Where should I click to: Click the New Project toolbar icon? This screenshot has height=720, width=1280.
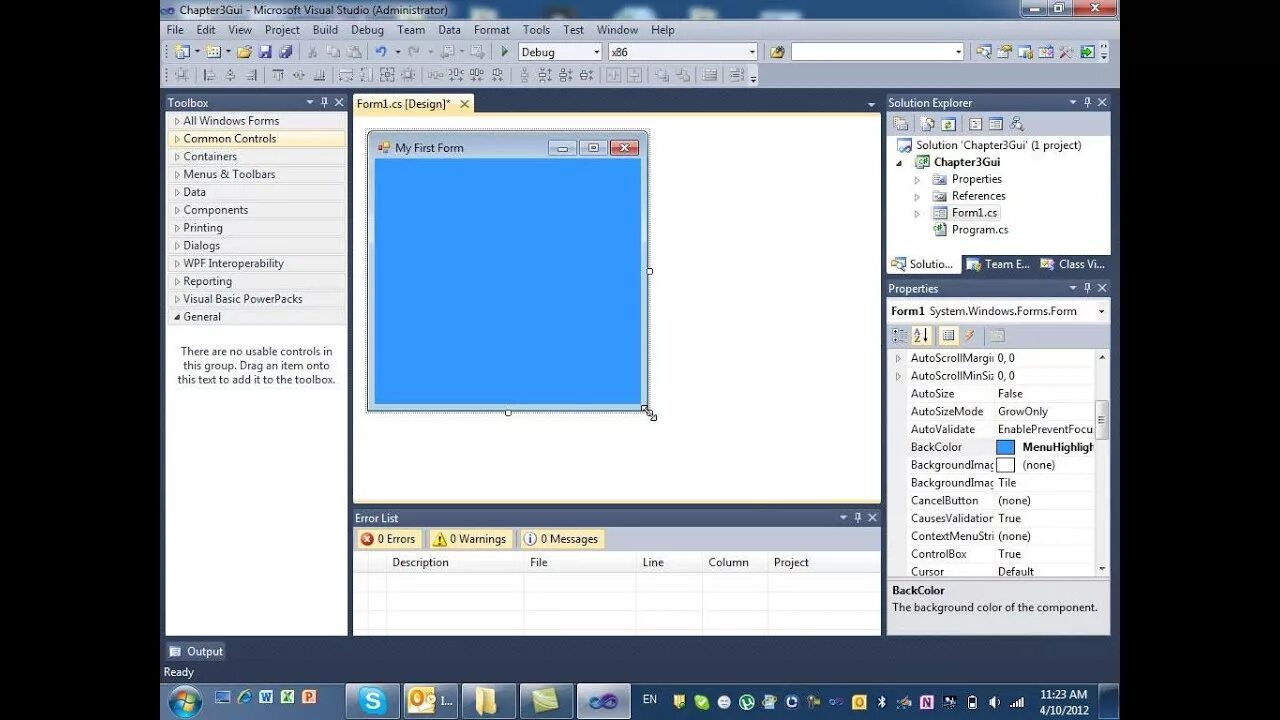tap(182, 52)
